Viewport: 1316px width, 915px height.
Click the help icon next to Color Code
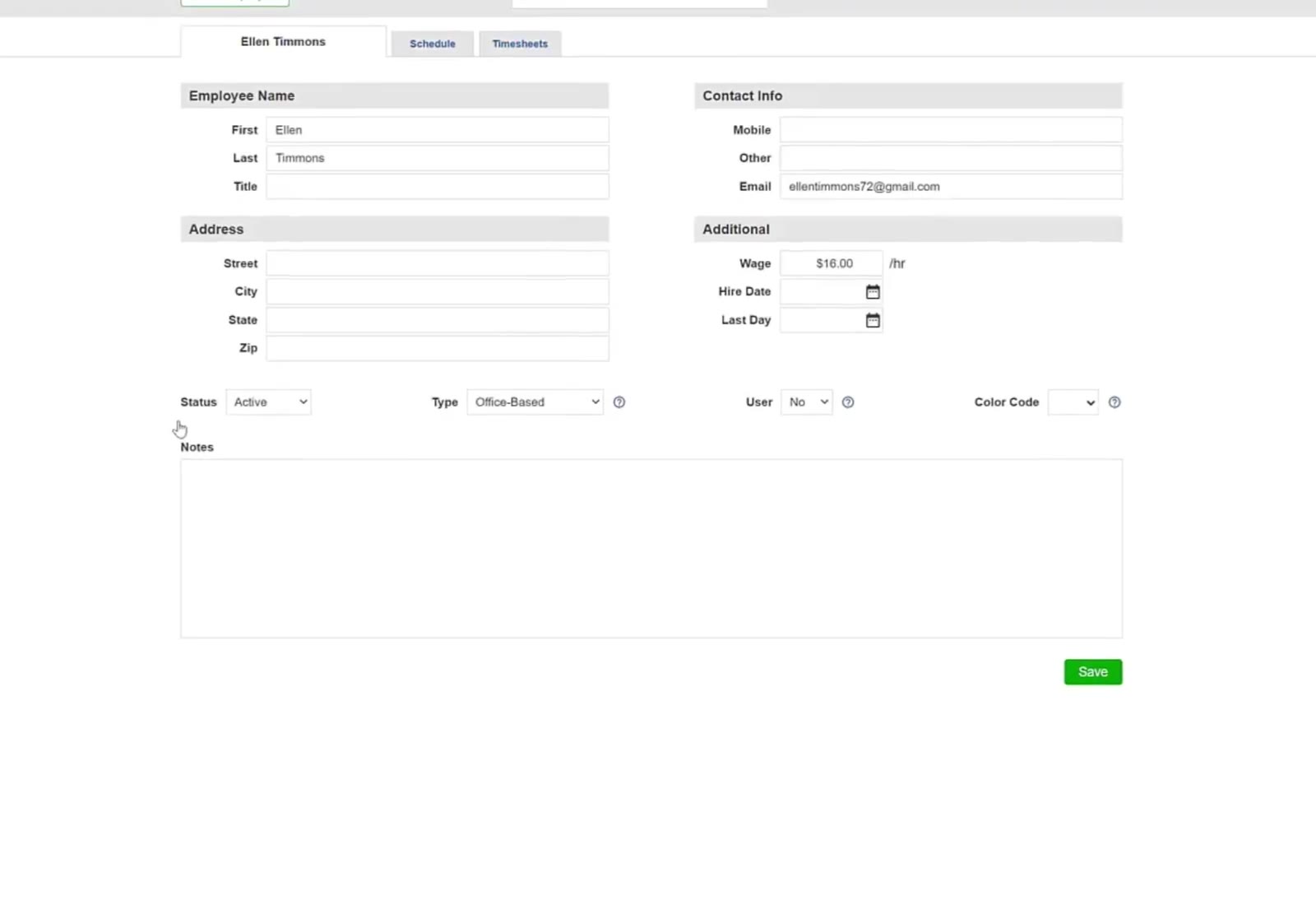click(1114, 402)
